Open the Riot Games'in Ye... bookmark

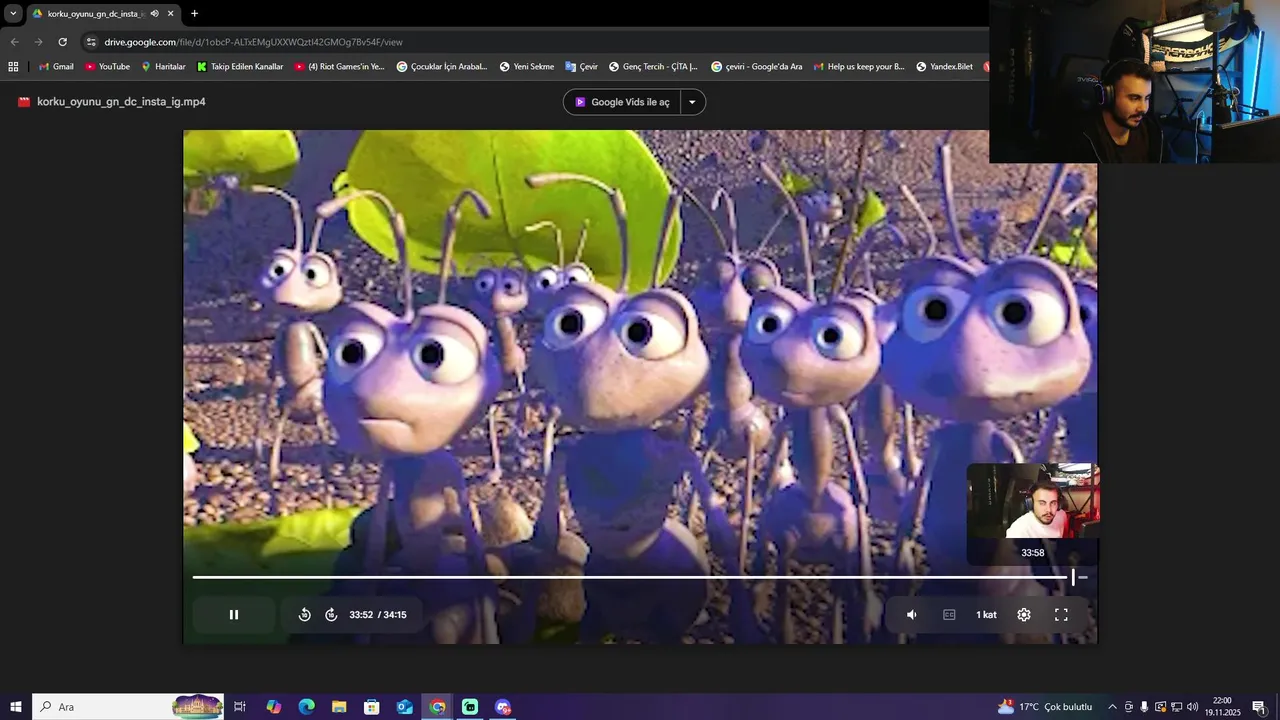click(339, 67)
